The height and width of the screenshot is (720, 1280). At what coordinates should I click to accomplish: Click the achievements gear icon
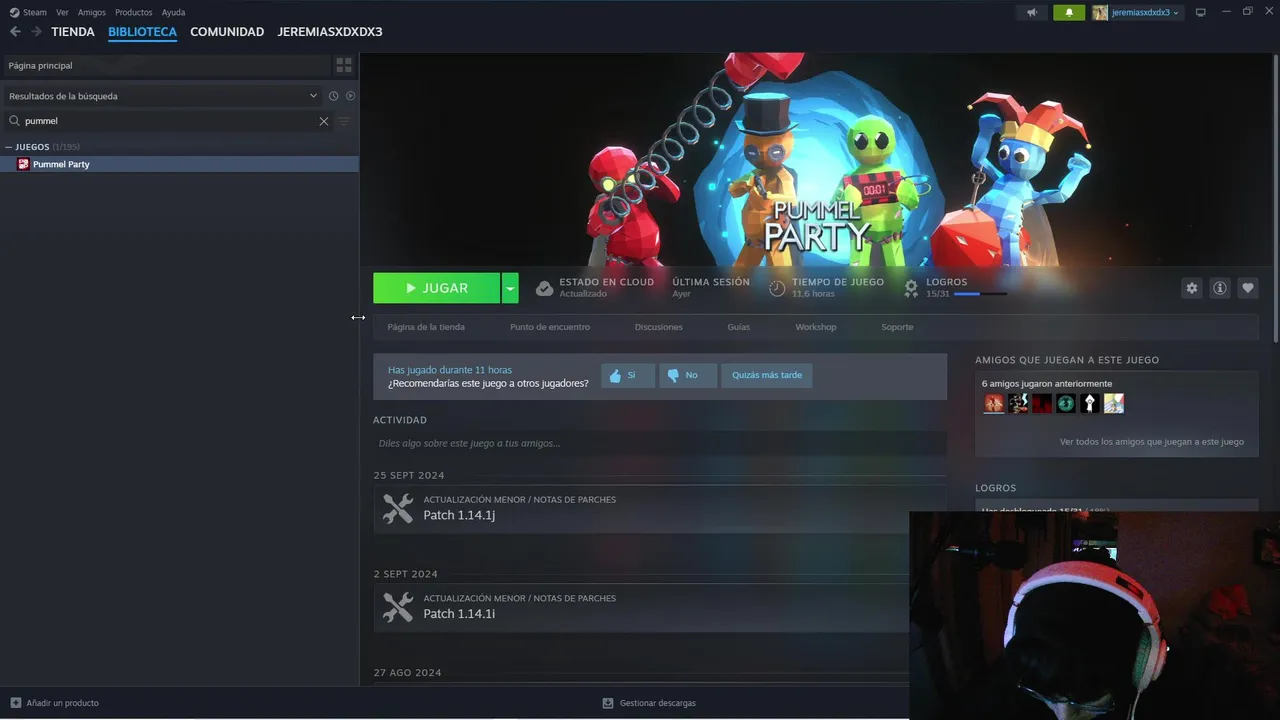[x=911, y=288]
